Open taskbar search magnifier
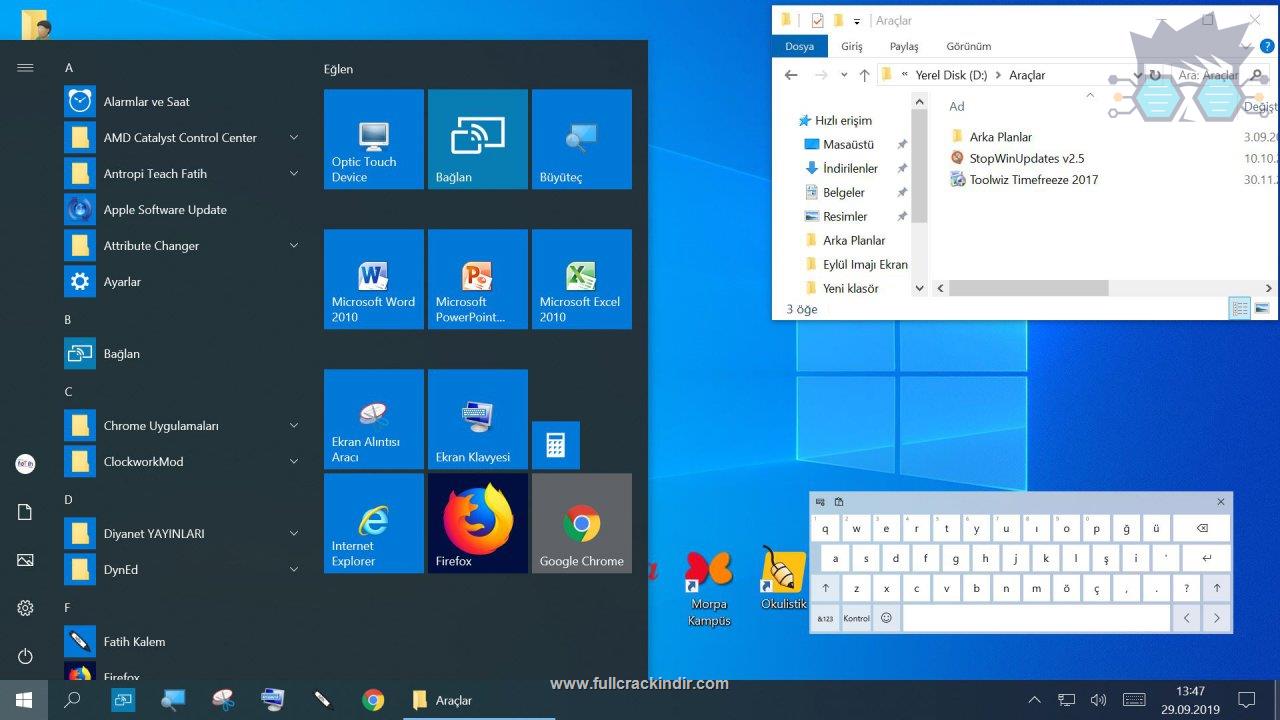Screen dimensions: 1280x720 (x=72, y=700)
